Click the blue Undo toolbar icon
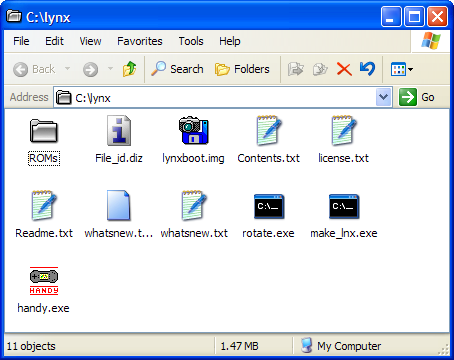The image size is (454, 360). (367, 69)
